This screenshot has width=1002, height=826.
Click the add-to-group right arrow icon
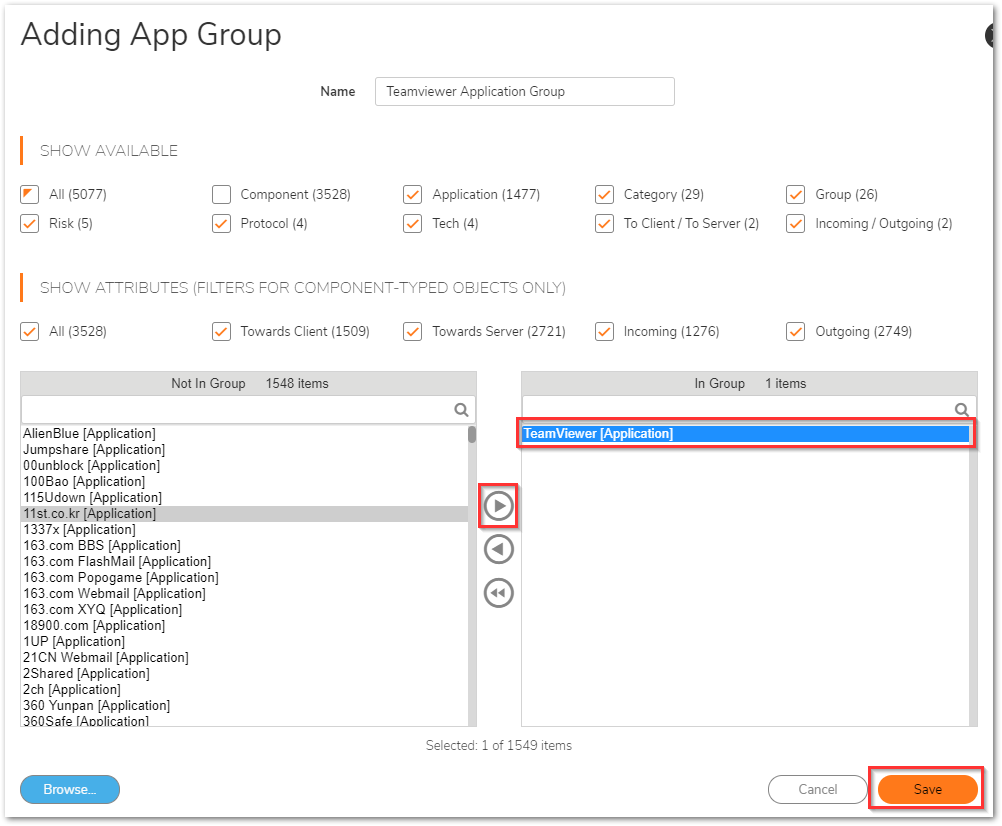(x=499, y=507)
